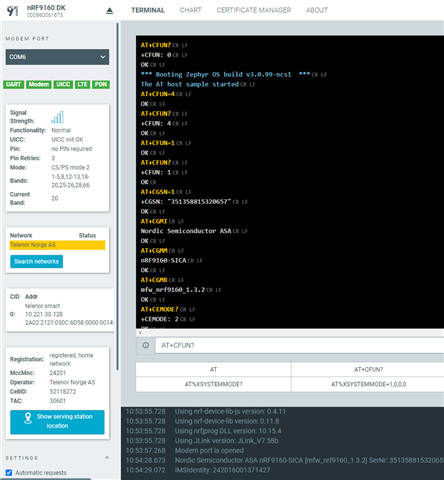
Task: Click the sidebar vertical scrollbar
Action: 117,197
